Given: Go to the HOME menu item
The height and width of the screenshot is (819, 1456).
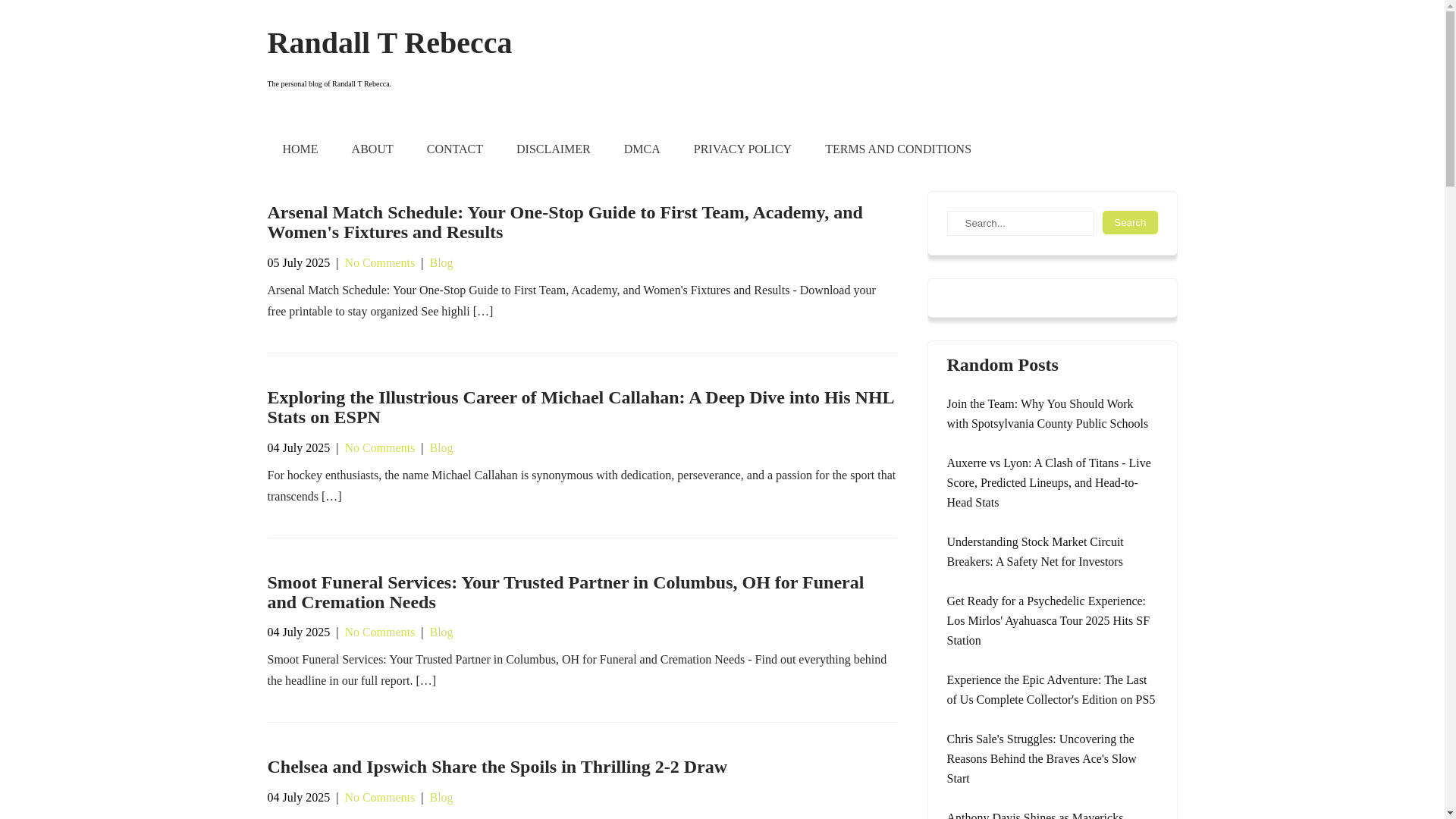Looking at the screenshot, I should tap(300, 149).
